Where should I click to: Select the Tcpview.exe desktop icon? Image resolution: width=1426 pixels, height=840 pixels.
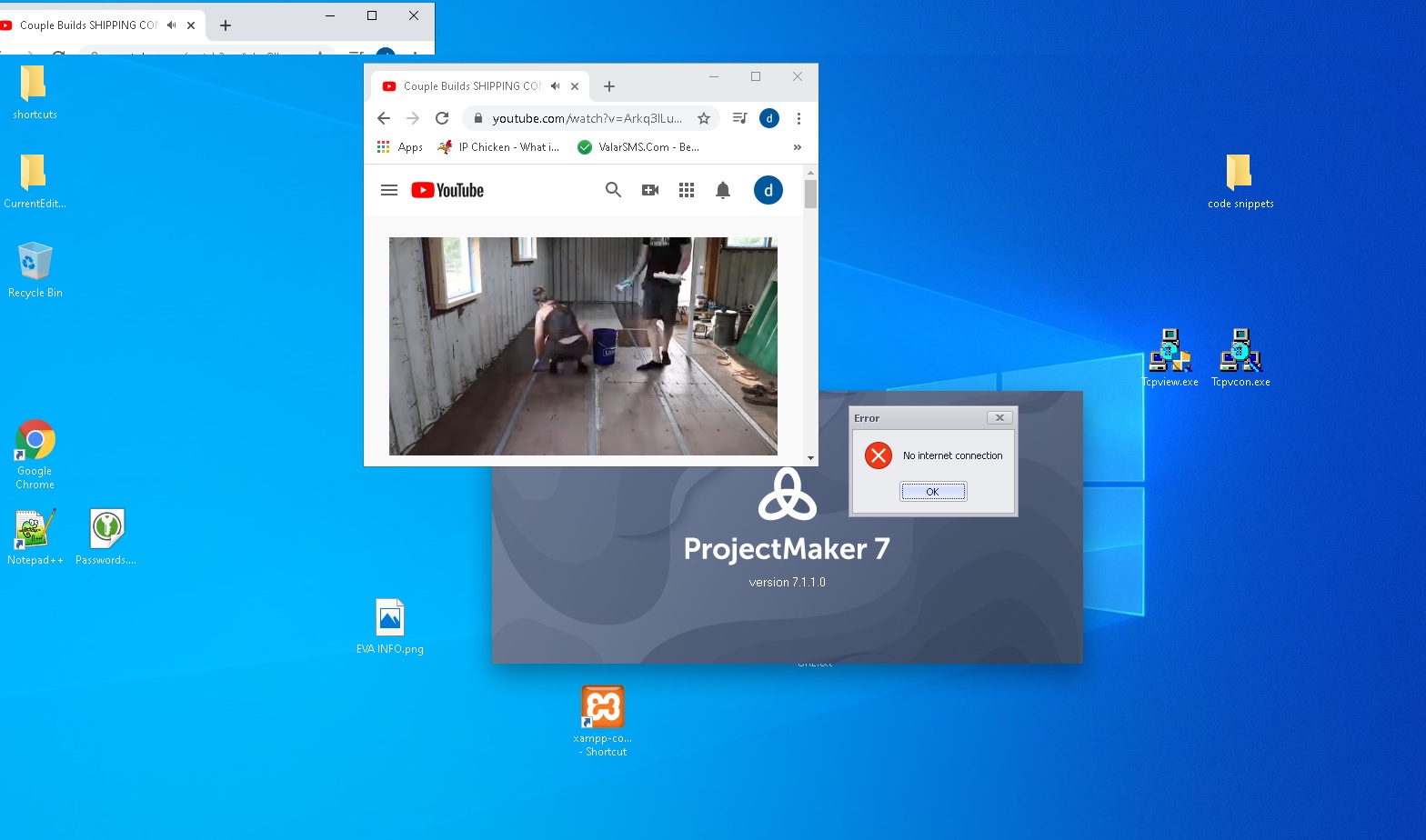(1170, 357)
